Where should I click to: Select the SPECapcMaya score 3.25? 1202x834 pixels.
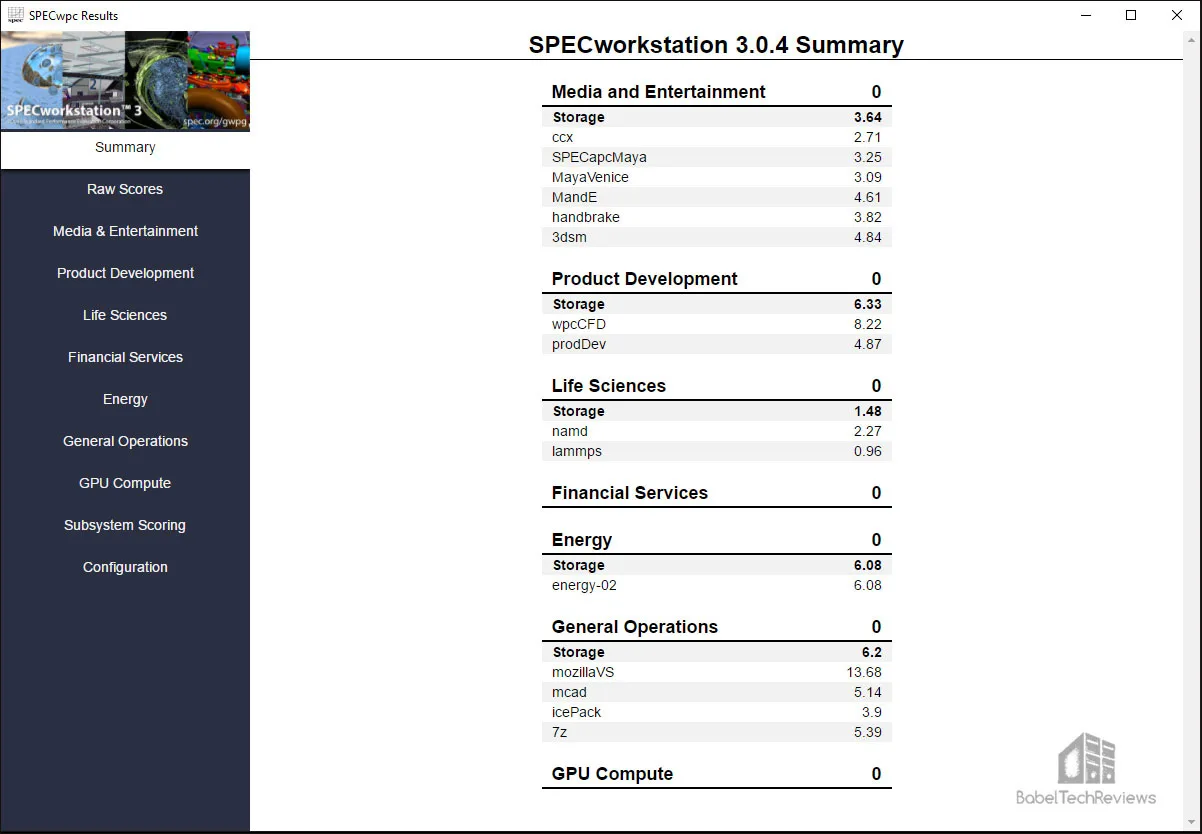(867, 157)
